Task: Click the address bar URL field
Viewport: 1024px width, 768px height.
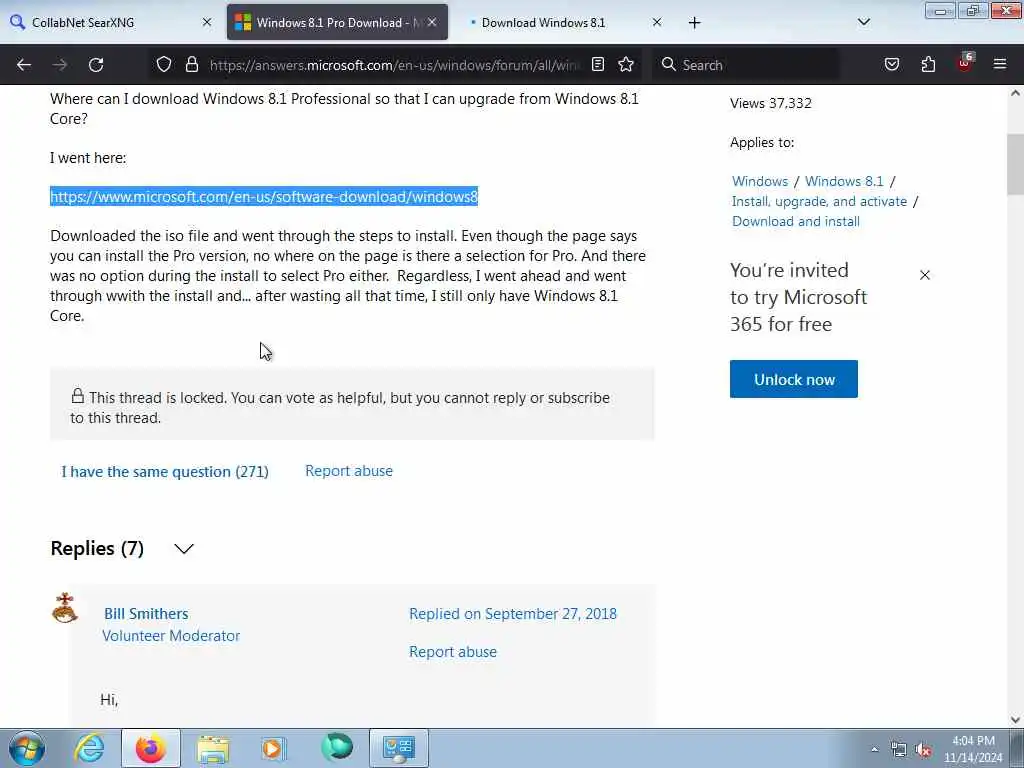Action: pos(394,65)
